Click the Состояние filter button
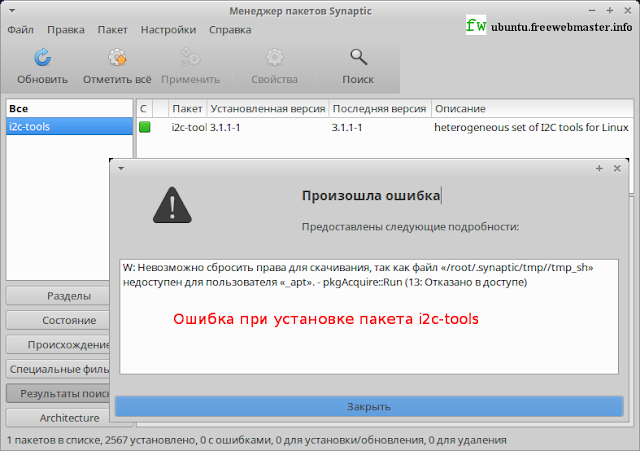 click(58, 320)
